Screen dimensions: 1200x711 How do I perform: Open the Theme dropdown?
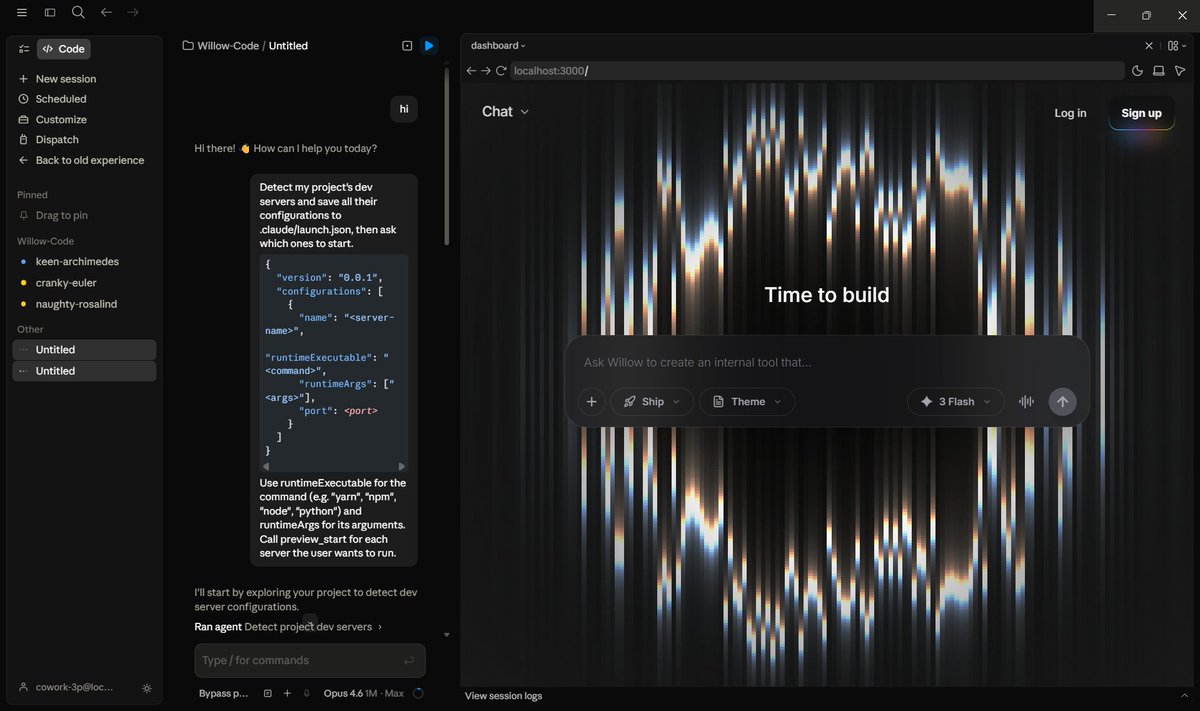746,401
